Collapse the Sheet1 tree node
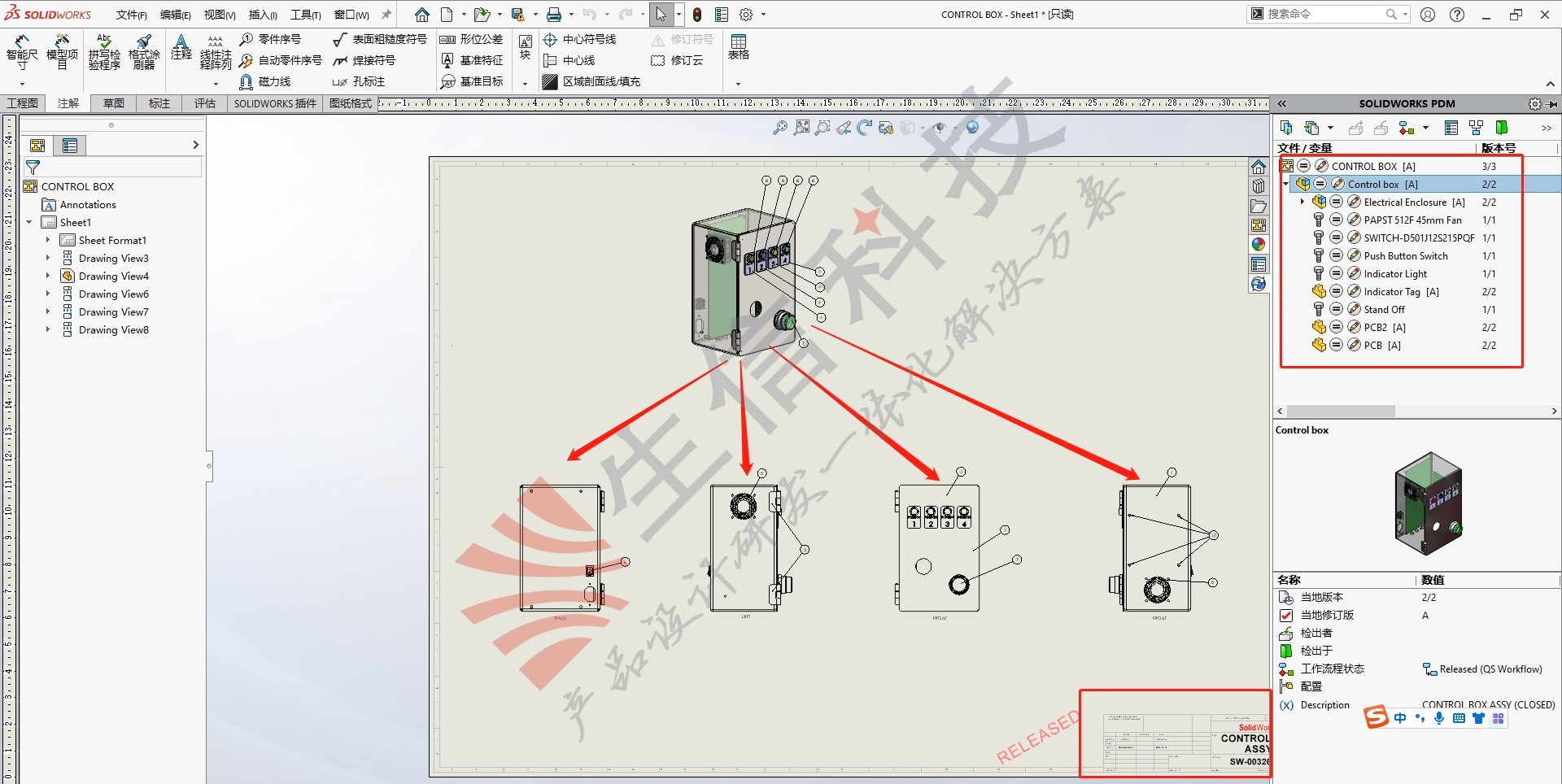The height and width of the screenshot is (784, 1562). pos(29,222)
